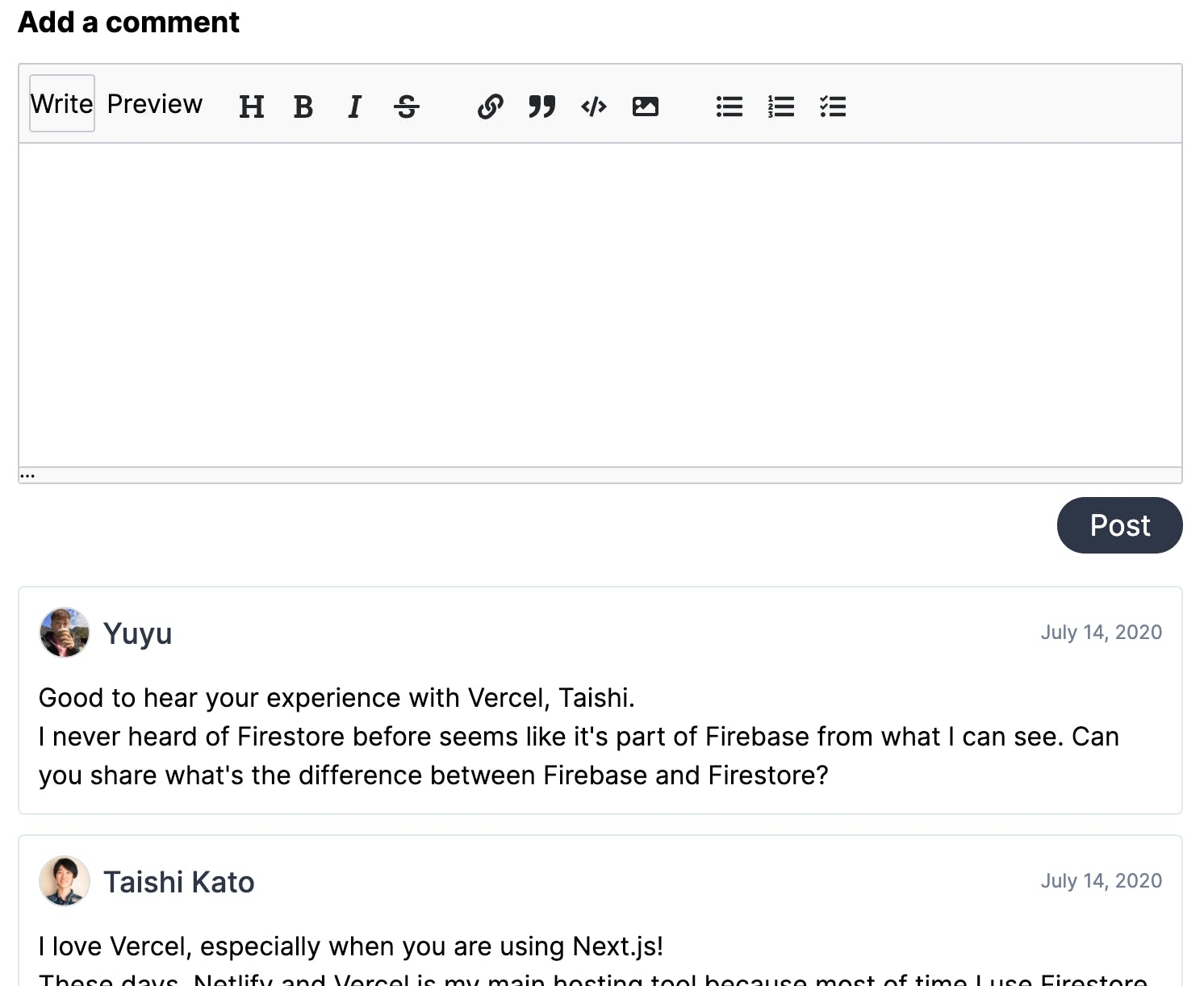Open Yuyu's profile avatar

pos(65,633)
